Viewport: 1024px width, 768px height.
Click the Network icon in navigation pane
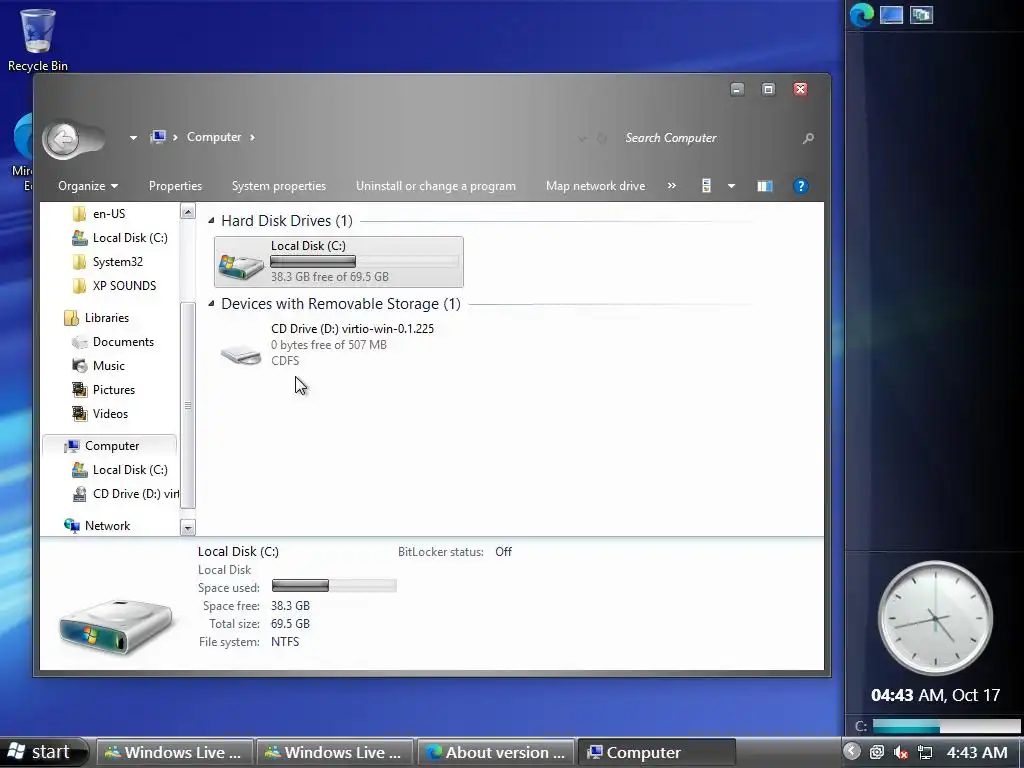click(71, 526)
